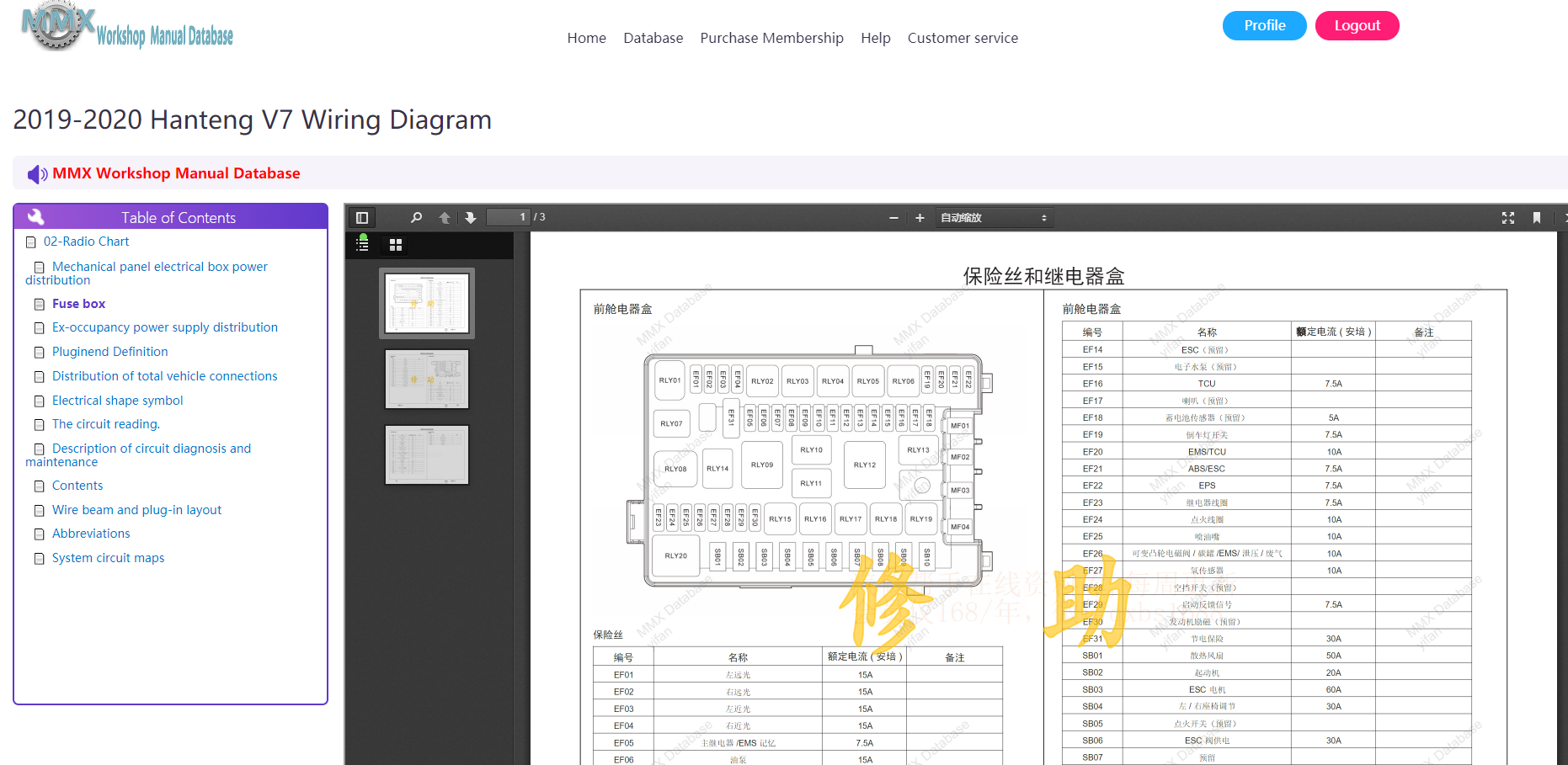Viewport: 1568px width, 765px height.
Task: Click RLY09 relay in the diagram
Action: click(762, 465)
